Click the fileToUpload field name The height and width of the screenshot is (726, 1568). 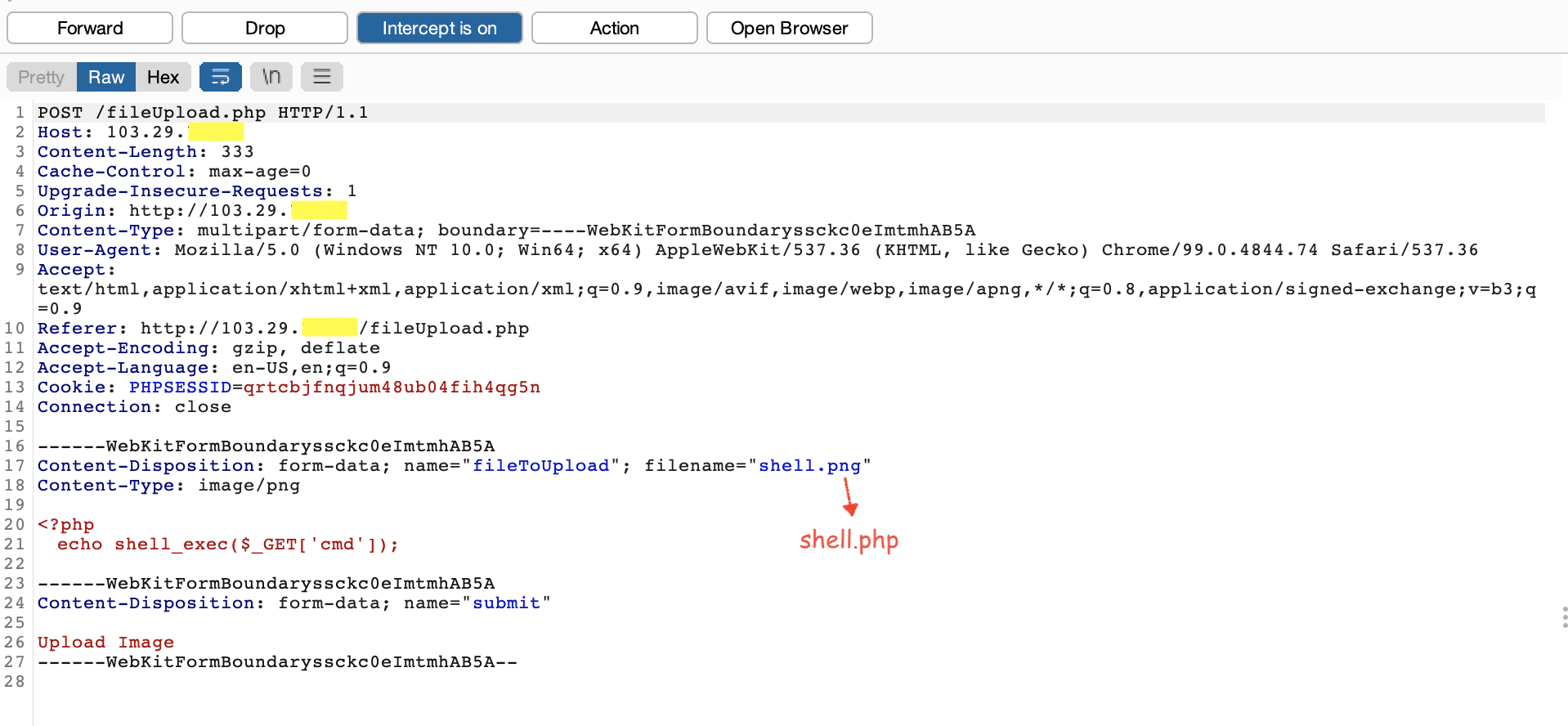coord(541,465)
